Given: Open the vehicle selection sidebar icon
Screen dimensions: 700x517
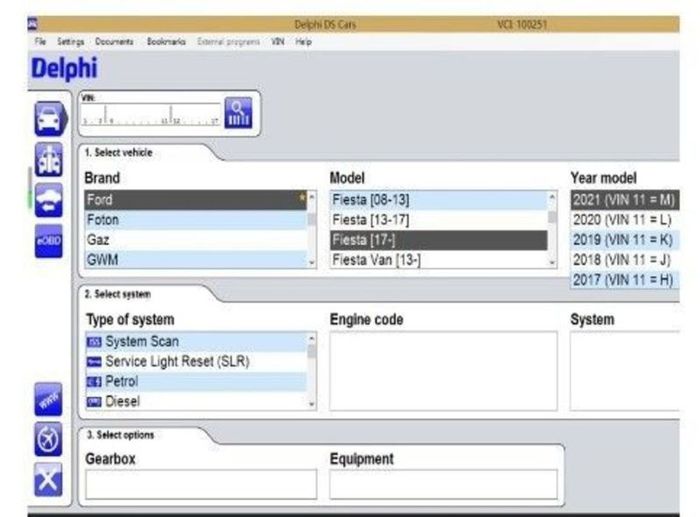Looking at the screenshot, I should (50, 118).
